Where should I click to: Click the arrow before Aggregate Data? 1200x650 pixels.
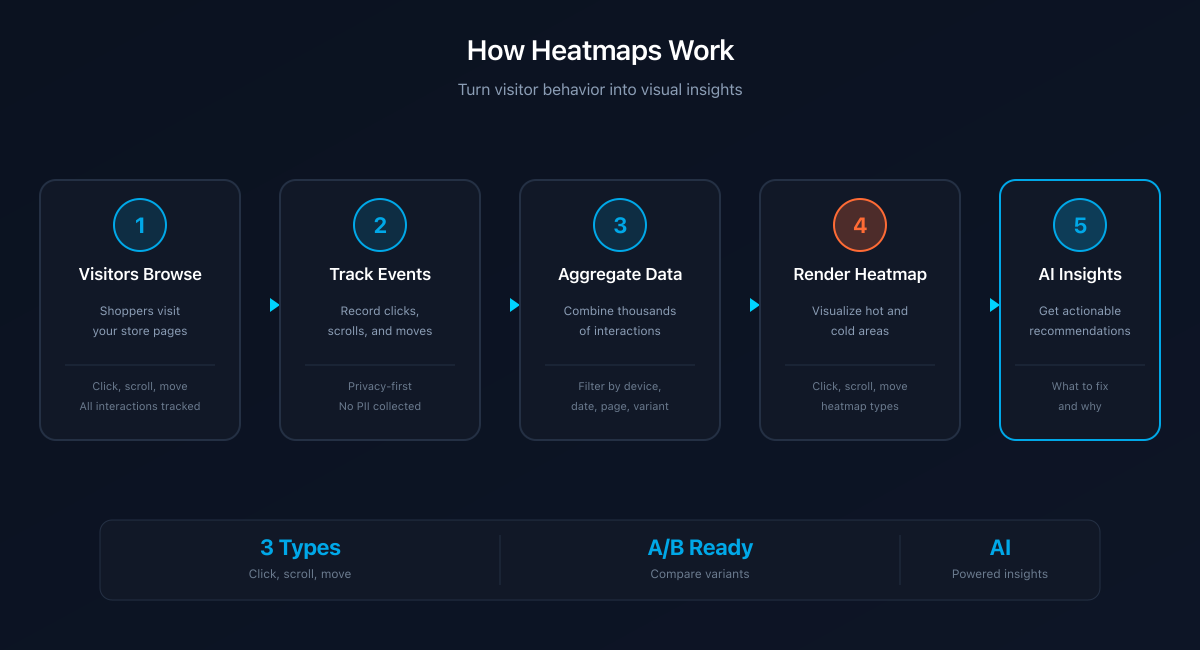click(x=512, y=305)
